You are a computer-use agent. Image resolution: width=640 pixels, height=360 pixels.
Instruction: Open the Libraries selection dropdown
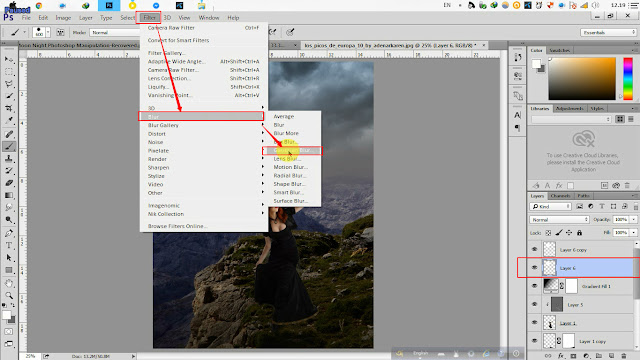[x=571, y=119]
